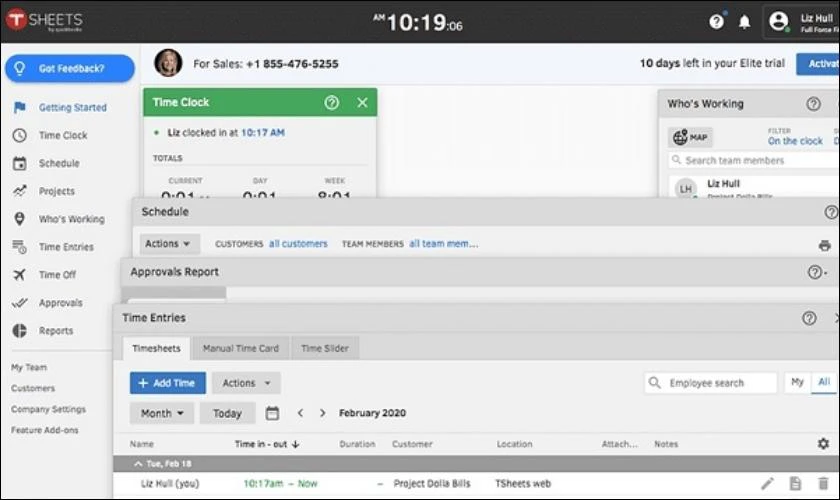Change the On the clock filter

click(795, 141)
